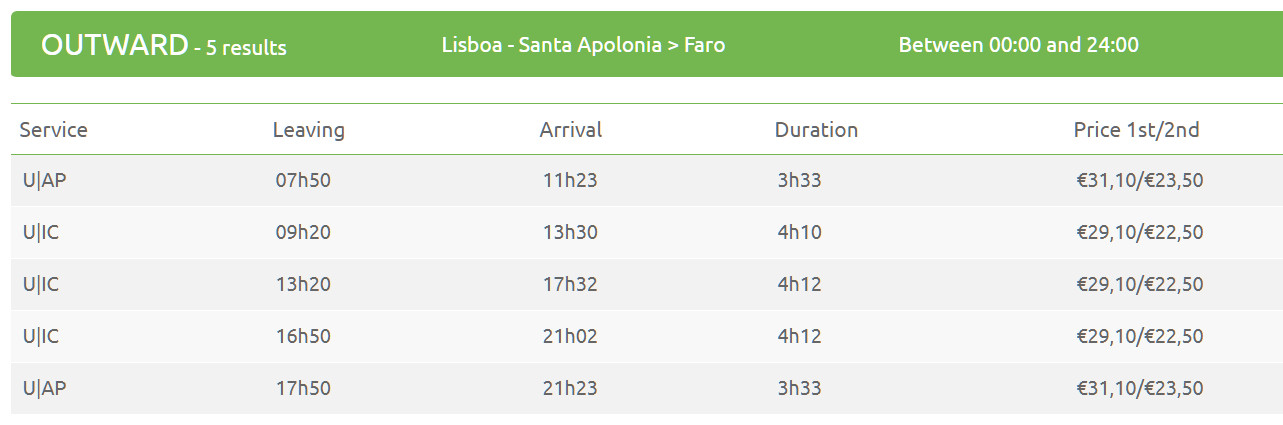Click the 17h32 arrival time
The image size is (1283, 425).
point(570,285)
